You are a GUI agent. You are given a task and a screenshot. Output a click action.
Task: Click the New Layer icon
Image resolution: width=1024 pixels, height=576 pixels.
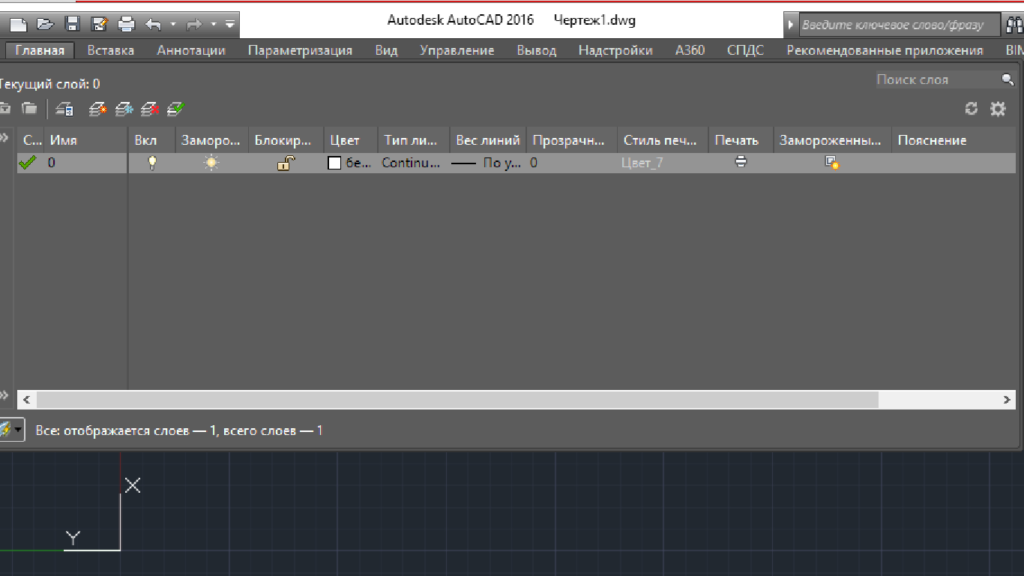pyautogui.click(x=98, y=109)
